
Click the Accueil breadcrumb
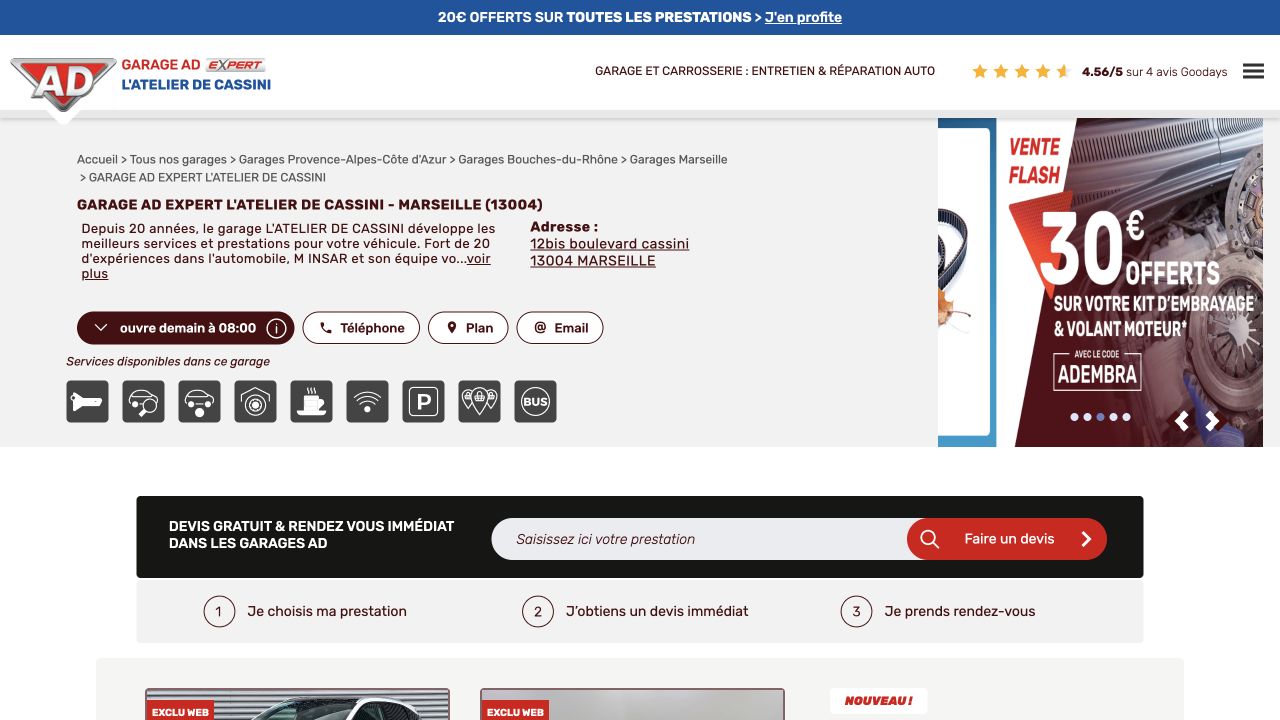[97, 160]
